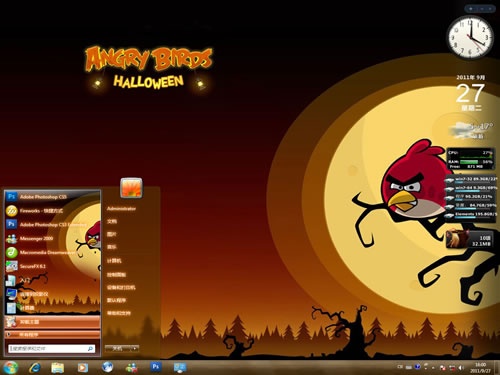Launch Adobe Photoshop CS5 from Start menu
This screenshot has width=500, height=375.
52,197
